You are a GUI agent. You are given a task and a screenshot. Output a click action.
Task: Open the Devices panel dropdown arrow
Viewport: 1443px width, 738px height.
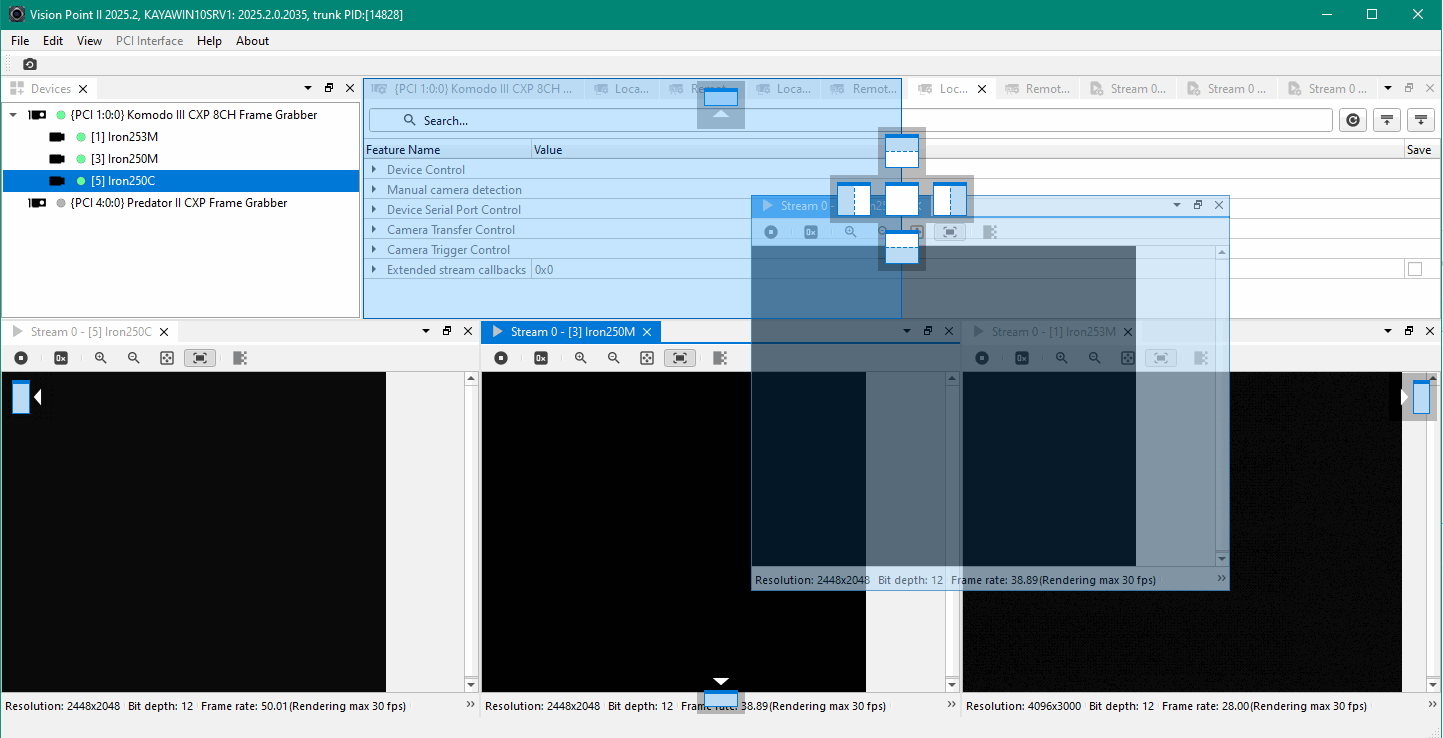(308, 88)
